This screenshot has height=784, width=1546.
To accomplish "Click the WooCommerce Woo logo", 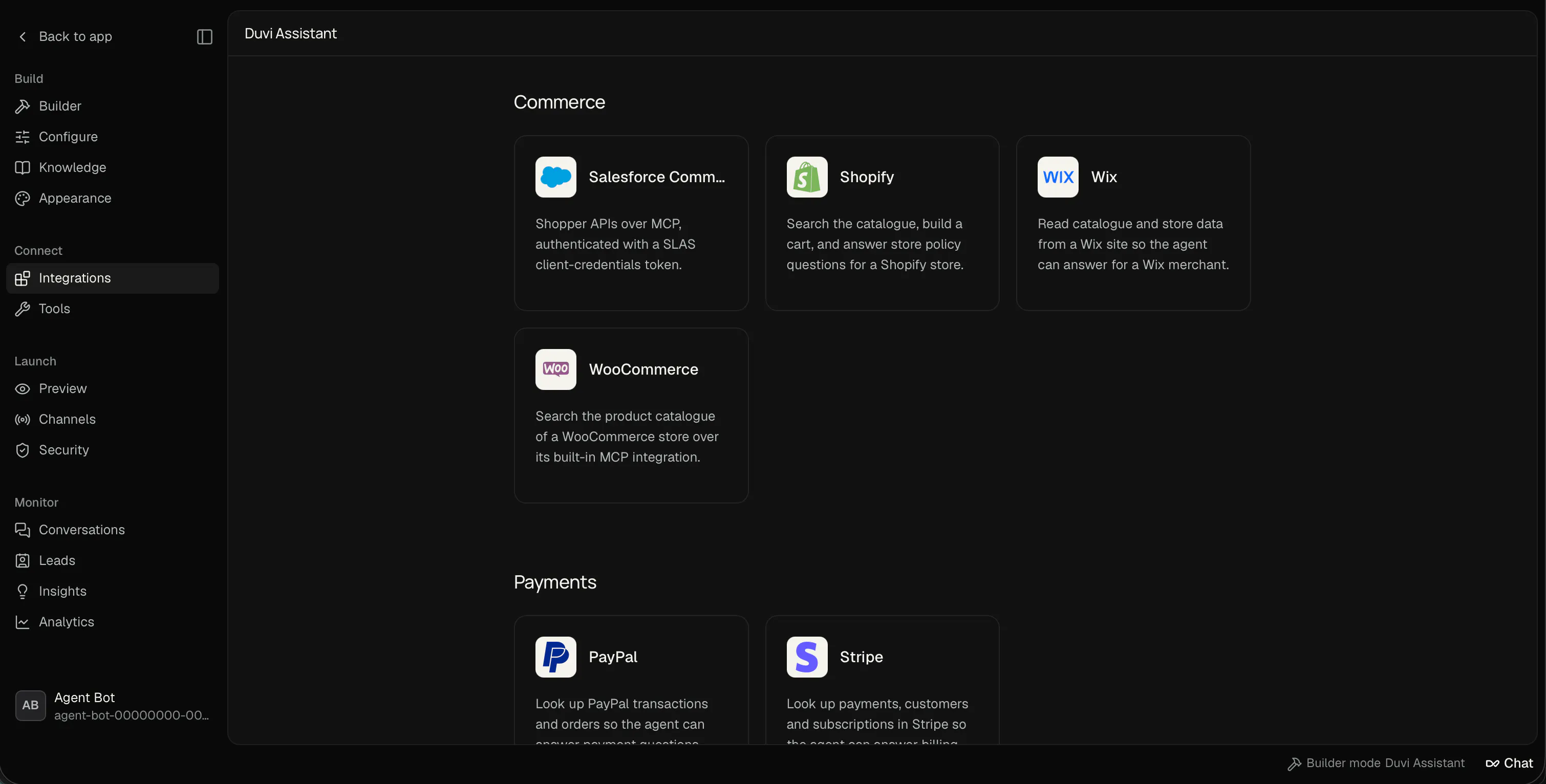I will coord(556,369).
